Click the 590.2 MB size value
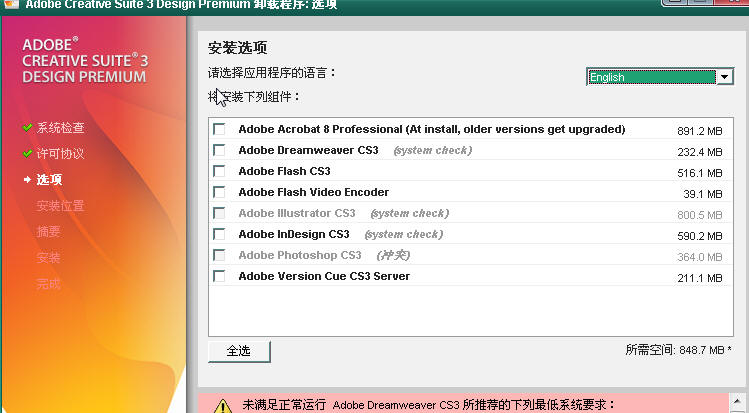The image size is (749, 413). click(x=700, y=236)
